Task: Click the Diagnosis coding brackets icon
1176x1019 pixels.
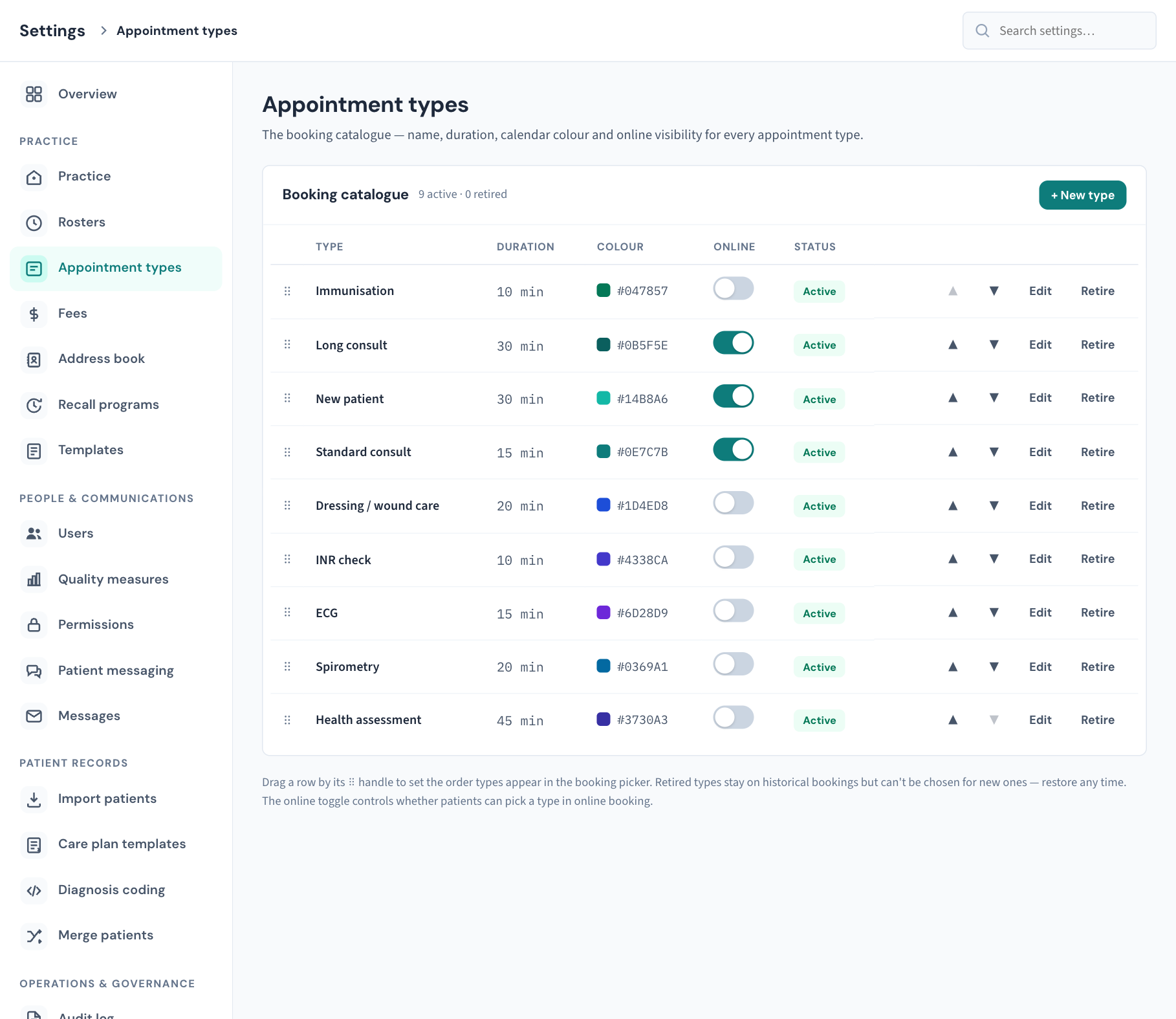Action: click(34, 890)
